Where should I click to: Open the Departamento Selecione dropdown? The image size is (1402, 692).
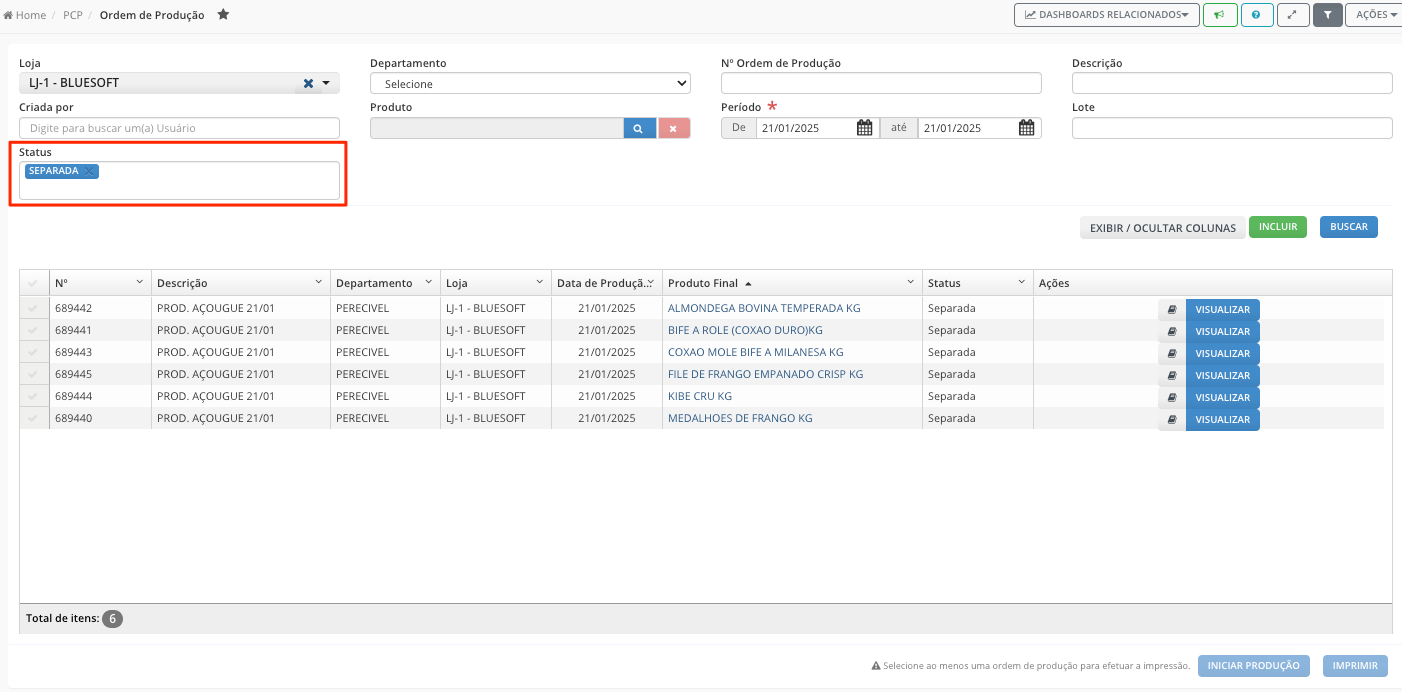coord(530,84)
